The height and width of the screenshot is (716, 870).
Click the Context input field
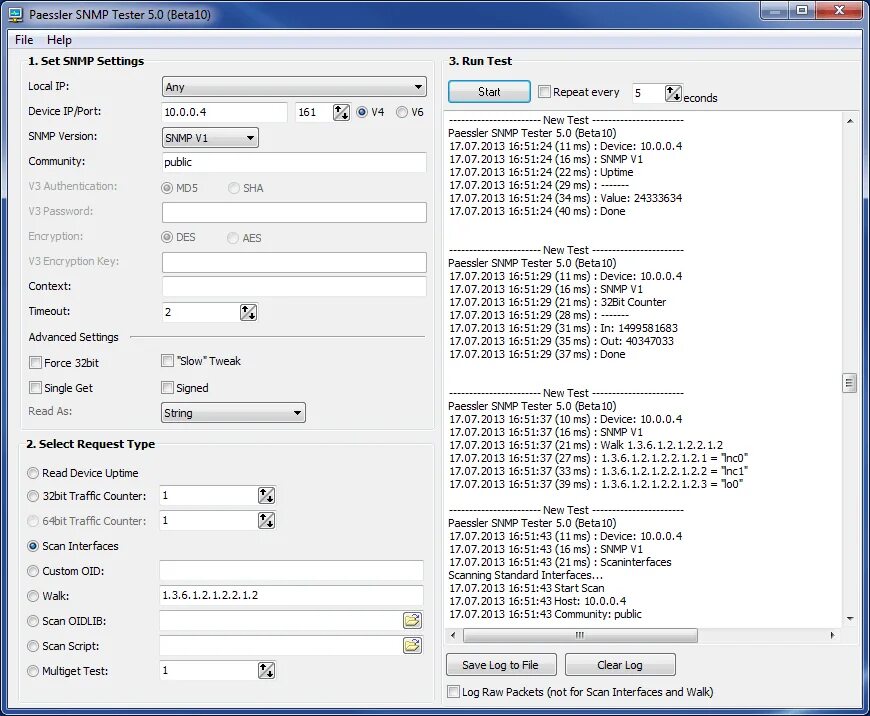tap(294, 286)
